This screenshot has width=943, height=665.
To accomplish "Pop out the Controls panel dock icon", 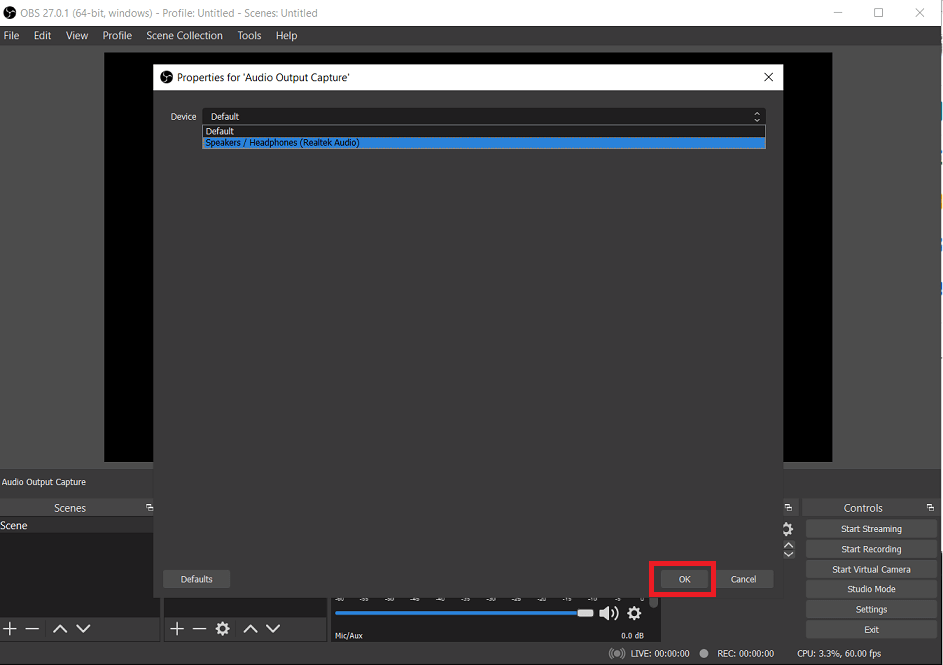I will [930, 508].
